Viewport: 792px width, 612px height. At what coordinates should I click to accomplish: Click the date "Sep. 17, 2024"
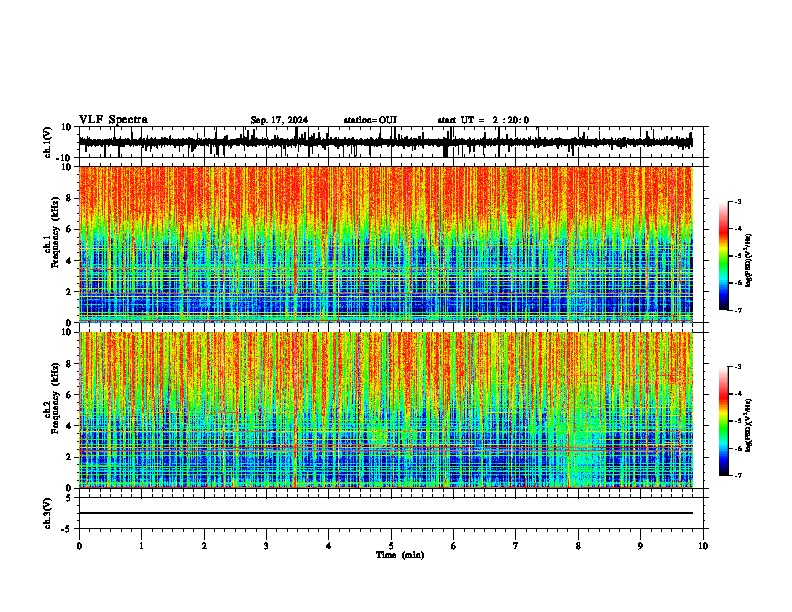[279, 120]
